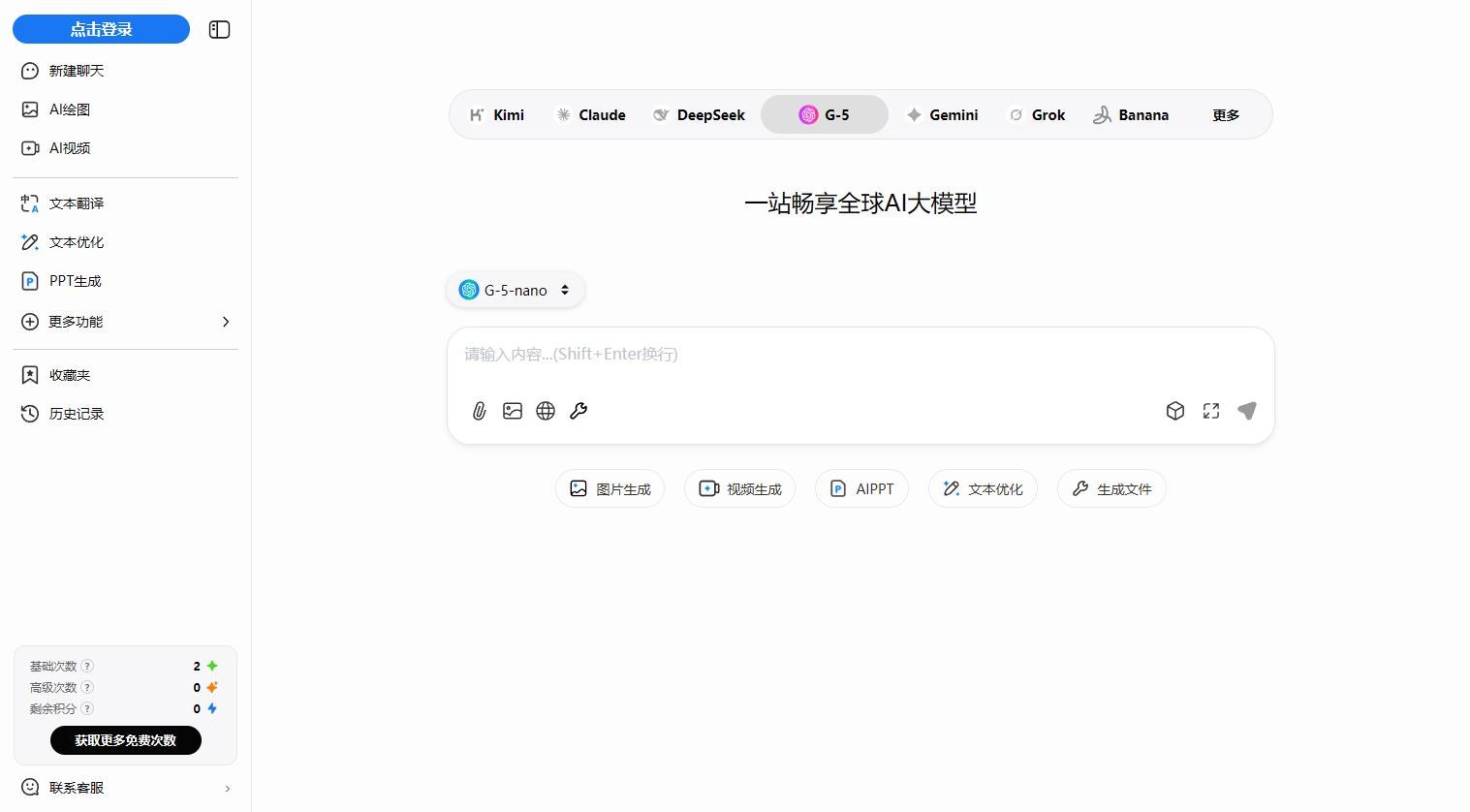The image size is (1470, 812).
Task: Select the Grok model tab
Action: [1037, 114]
